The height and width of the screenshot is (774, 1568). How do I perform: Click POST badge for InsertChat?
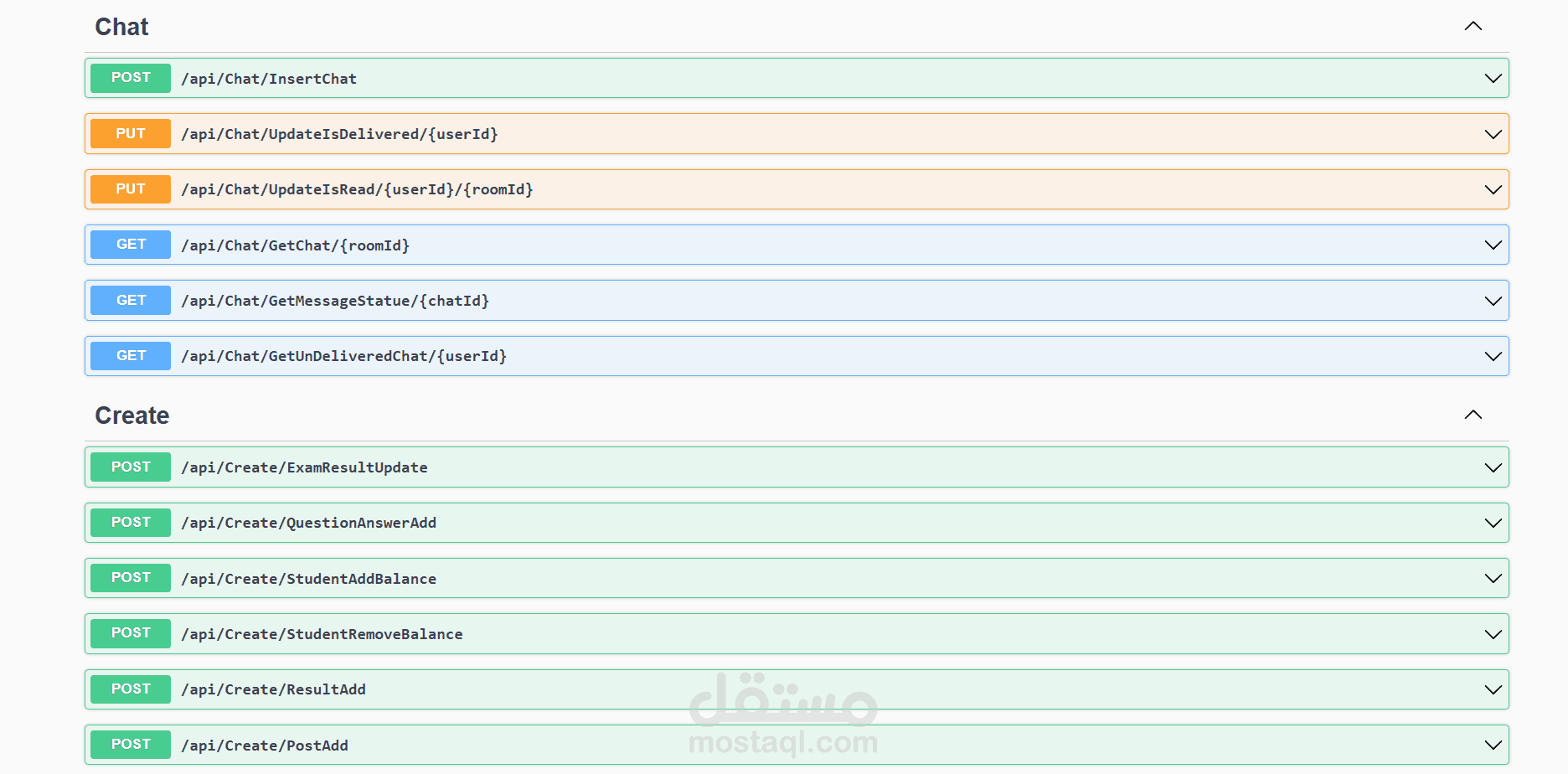click(131, 78)
